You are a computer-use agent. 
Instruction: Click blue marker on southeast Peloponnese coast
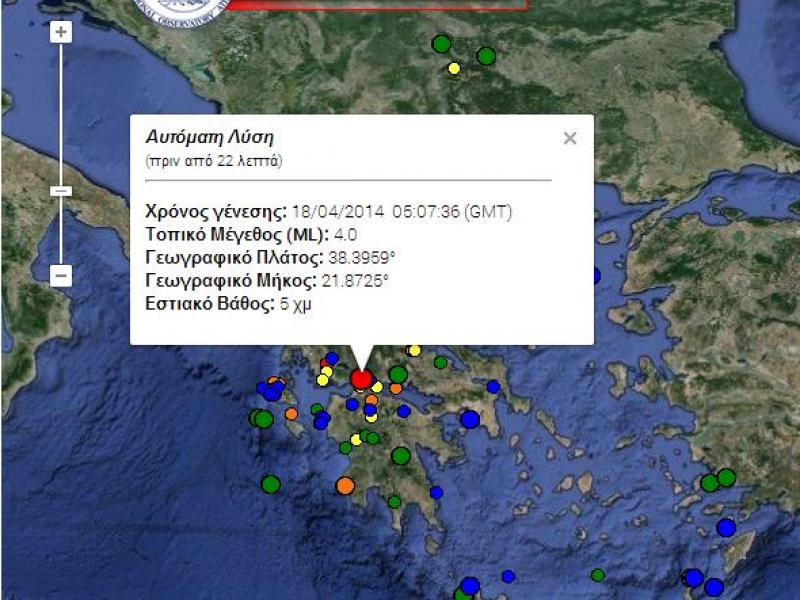coord(436,492)
